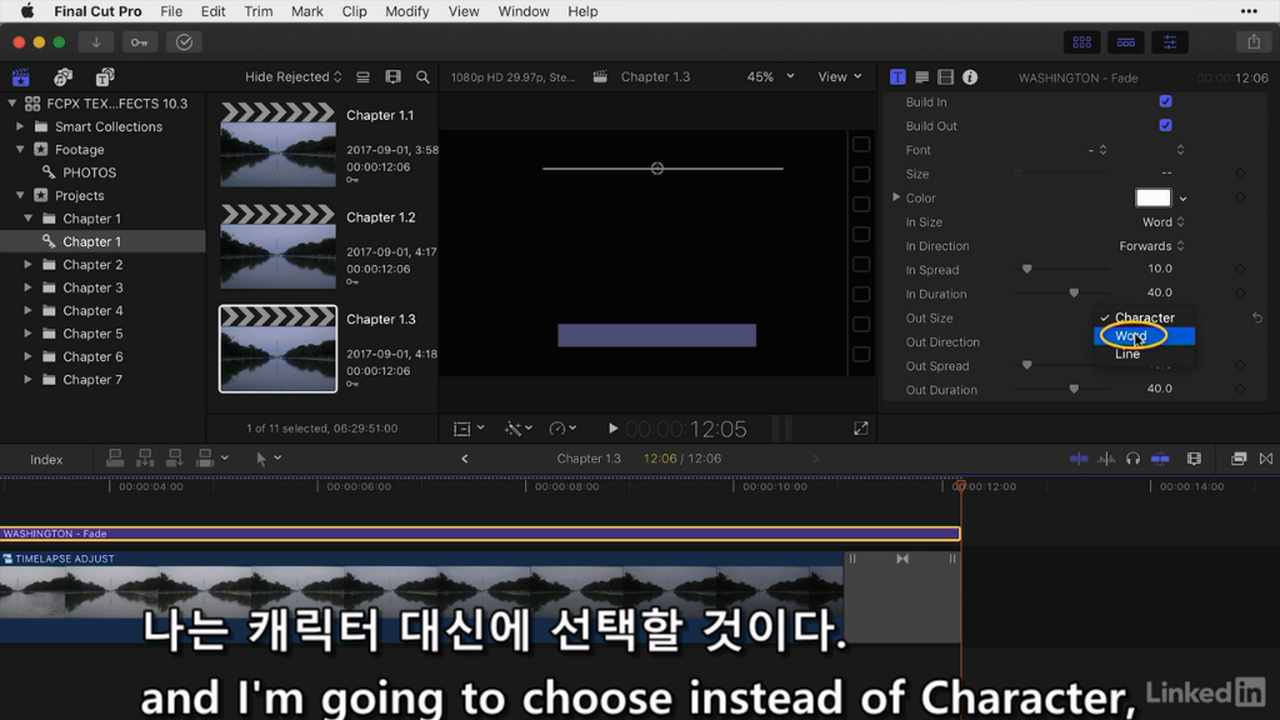
Task: Open the viewer View dropdown
Action: point(839,77)
